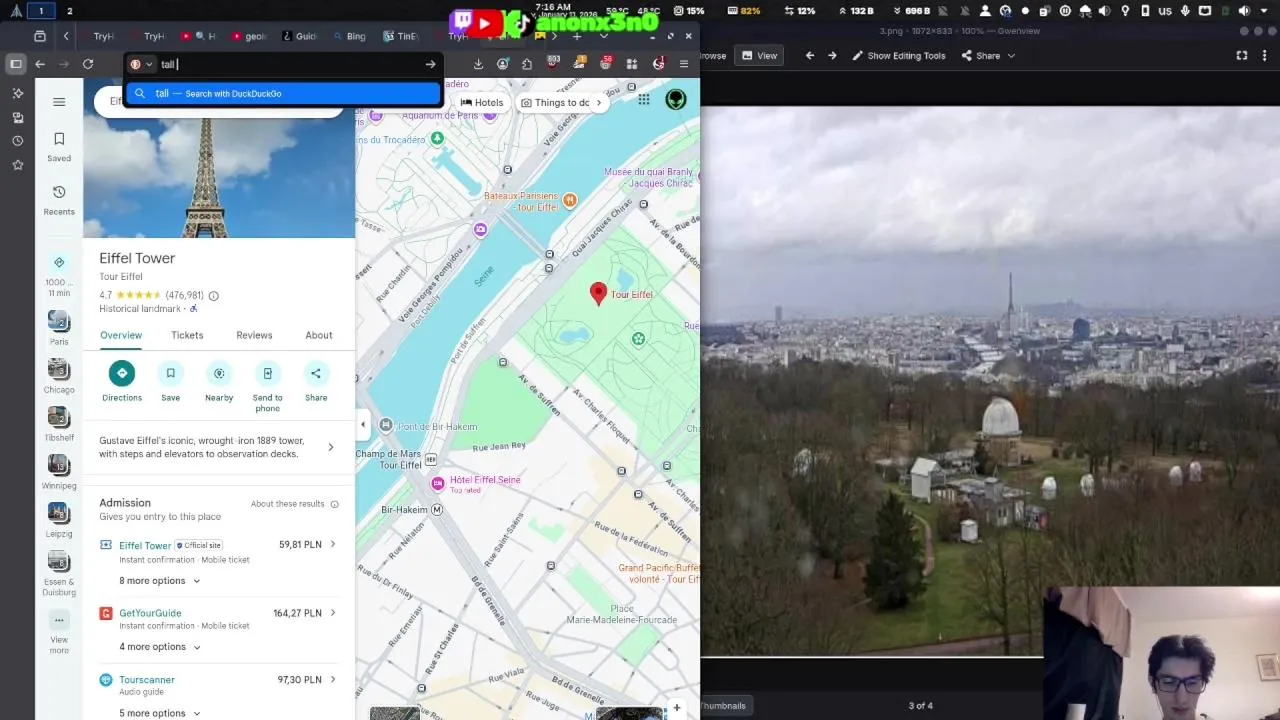This screenshot has height=720, width=1280.
Task: Switch to workspace 2
Action: pos(69,11)
